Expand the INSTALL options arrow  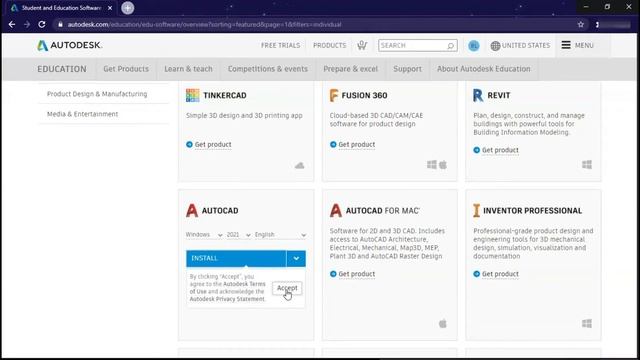coord(296,258)
